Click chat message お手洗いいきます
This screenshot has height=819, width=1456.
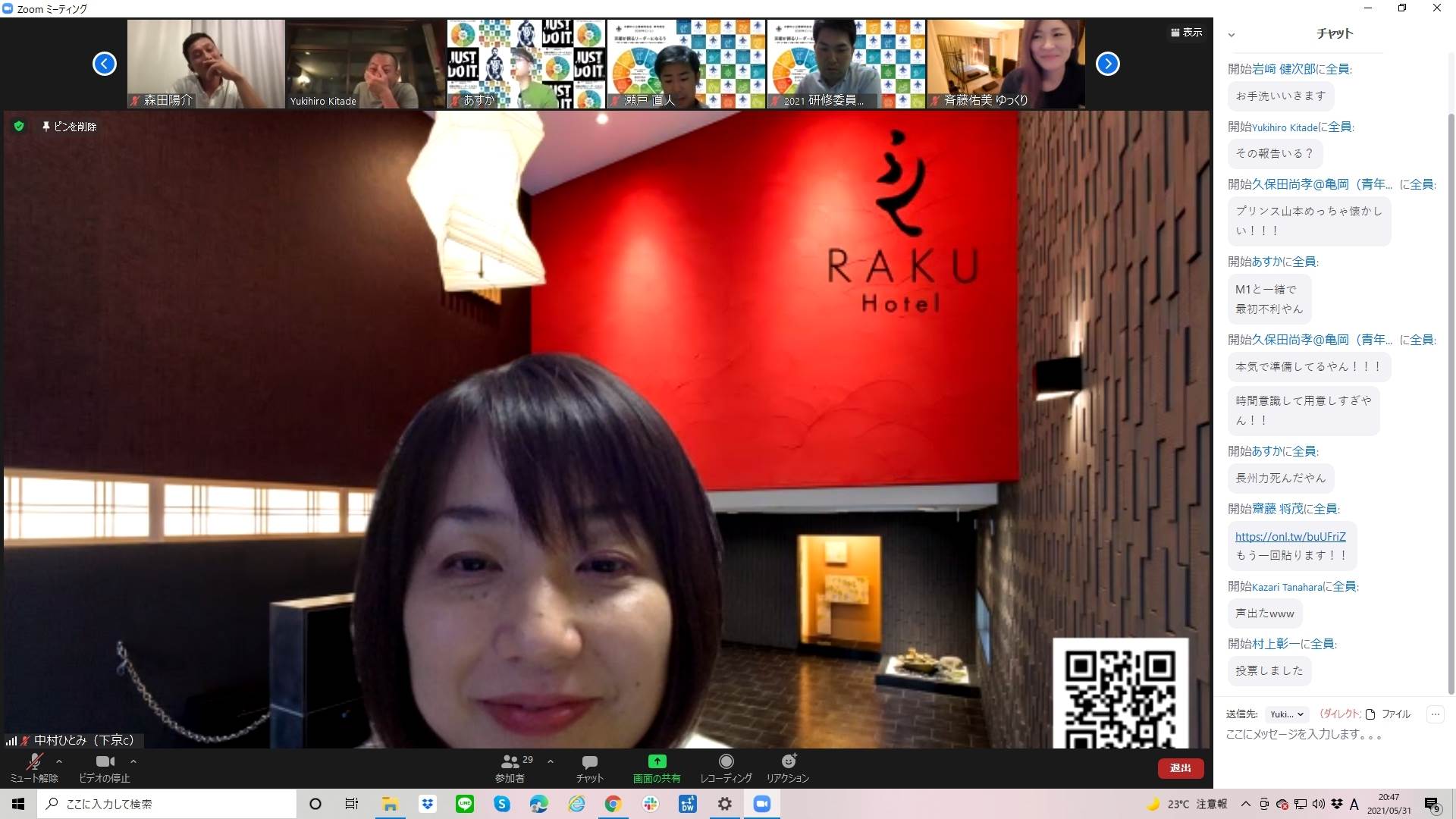pyautogui.click(x=1280, y=96)
